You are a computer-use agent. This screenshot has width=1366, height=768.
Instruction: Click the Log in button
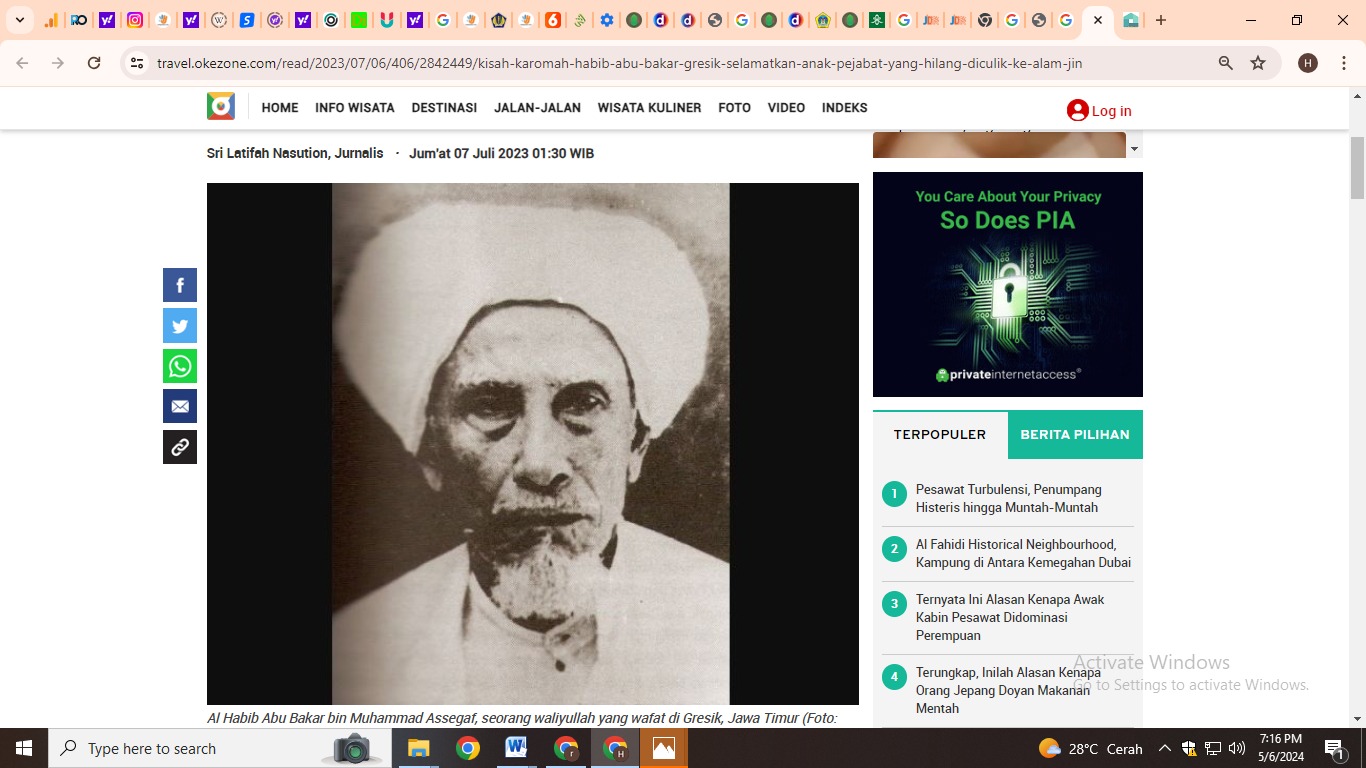point(1099,110)
